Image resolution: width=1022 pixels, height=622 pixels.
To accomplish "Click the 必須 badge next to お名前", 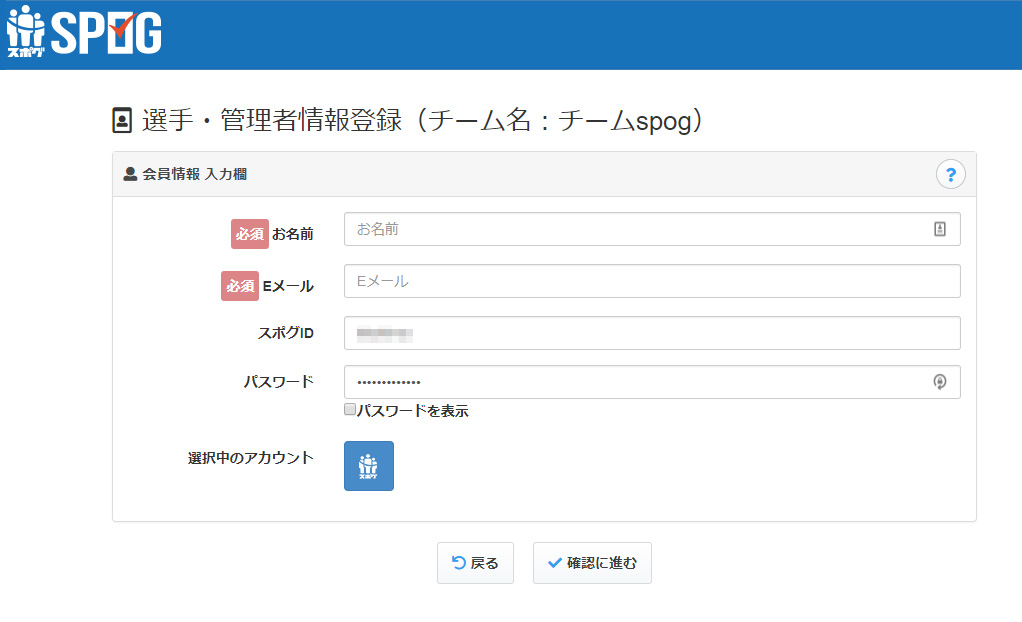I will (250, 234).
